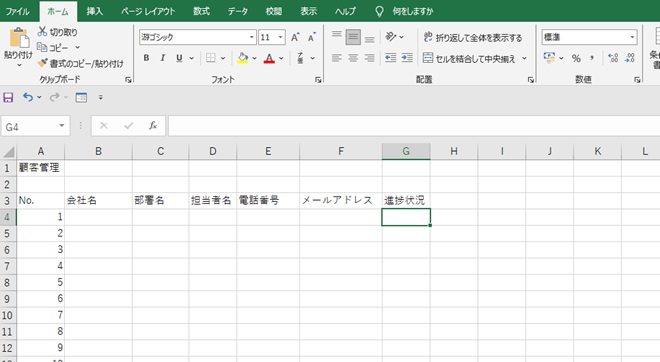
Task: Click Wrap Text (折り返して全体を表示する)
Action: [473, 37]
